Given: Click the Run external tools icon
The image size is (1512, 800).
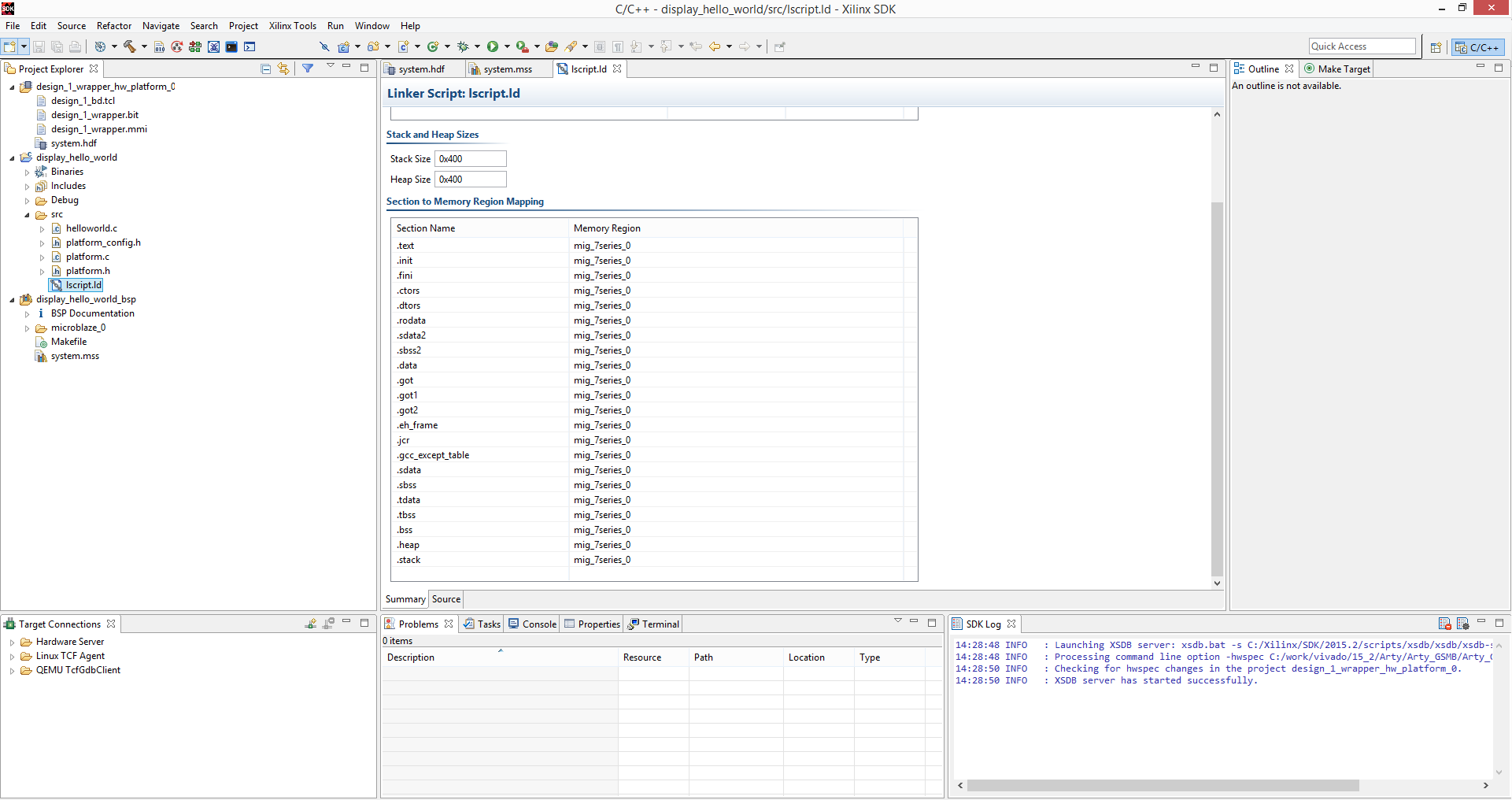Looking at the screenshot, I should (522, 46).
